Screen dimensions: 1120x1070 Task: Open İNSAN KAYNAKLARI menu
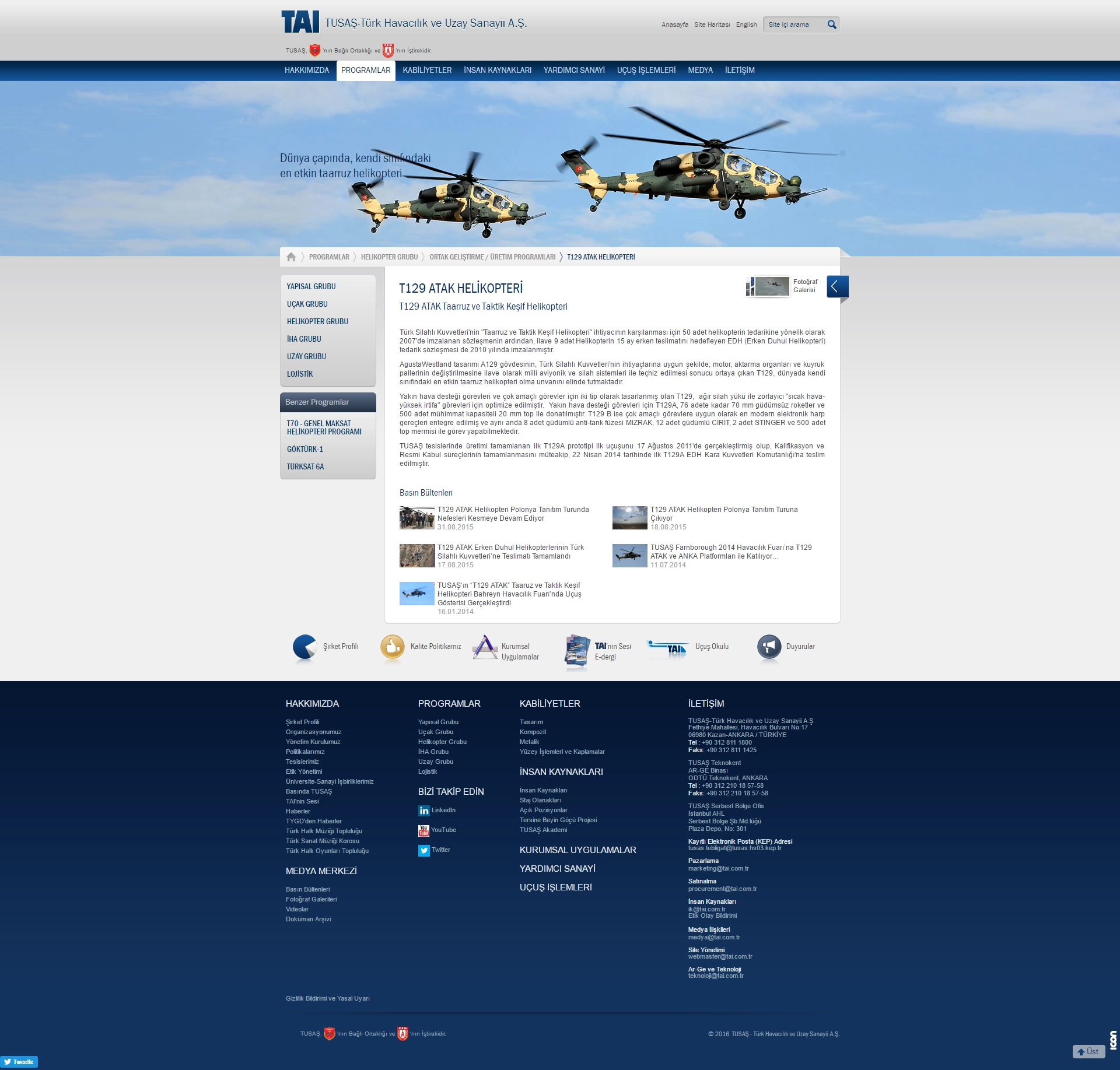tap(498, 70)
